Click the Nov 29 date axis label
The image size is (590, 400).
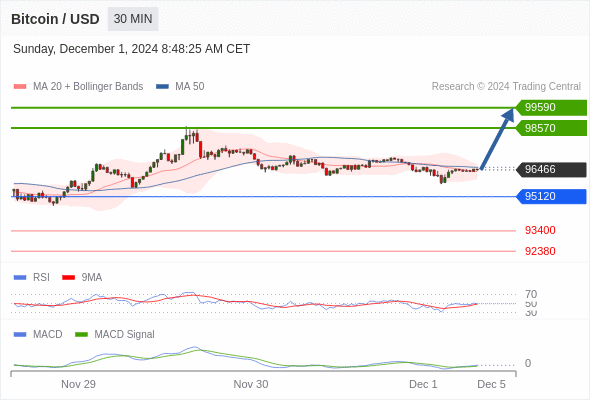(x=78, y=384)
